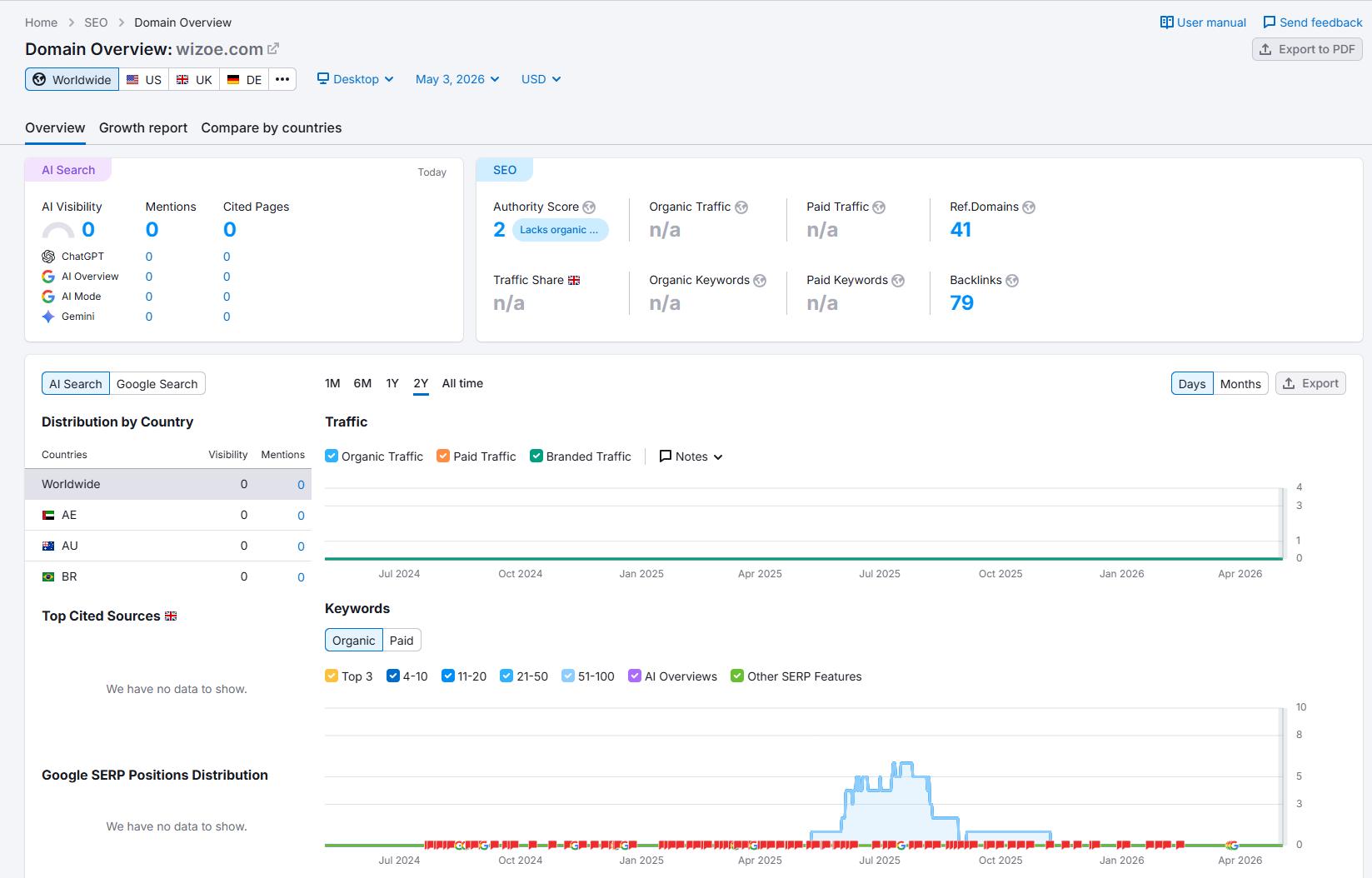
Task: Select the DE flag icon
Action: (232, 80)
